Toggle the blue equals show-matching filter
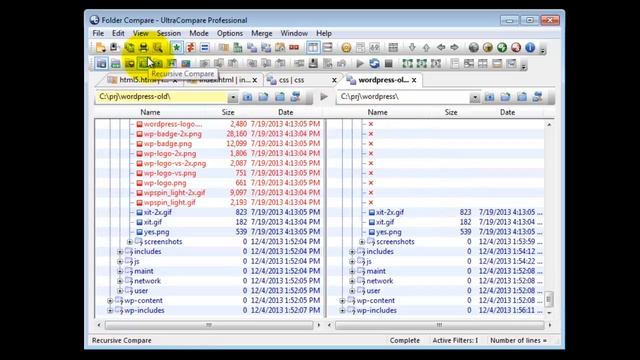The width and height of the screenshot is (640, 360). (204, 48)
